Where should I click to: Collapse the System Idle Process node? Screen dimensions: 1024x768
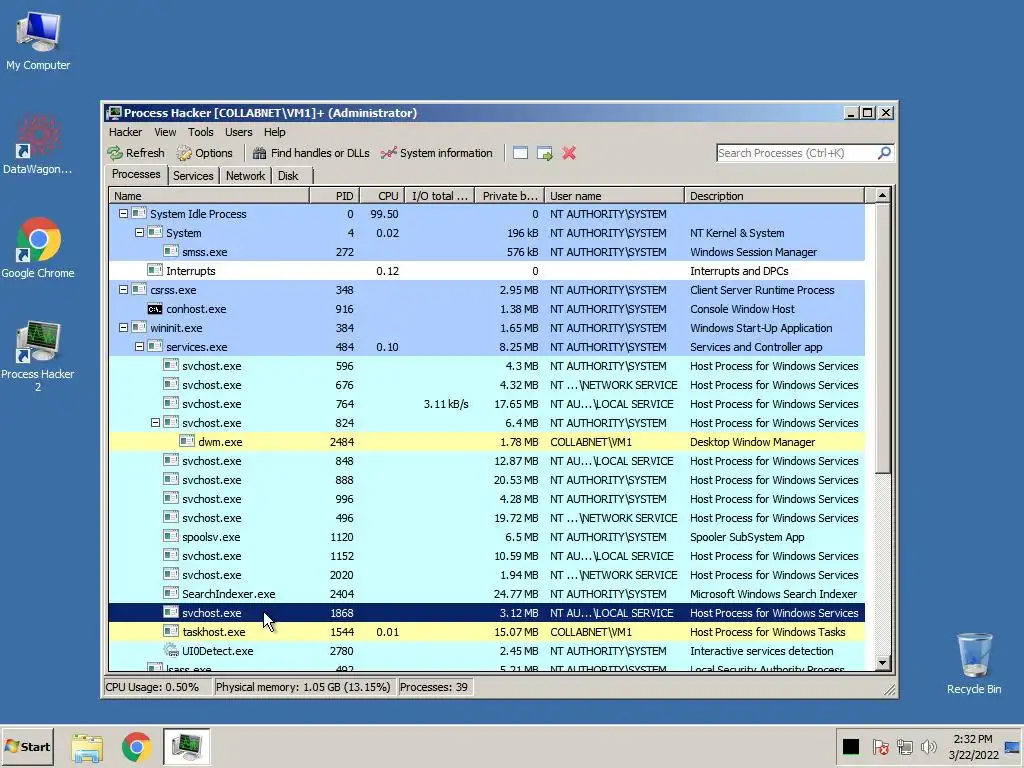coord(123,214)
